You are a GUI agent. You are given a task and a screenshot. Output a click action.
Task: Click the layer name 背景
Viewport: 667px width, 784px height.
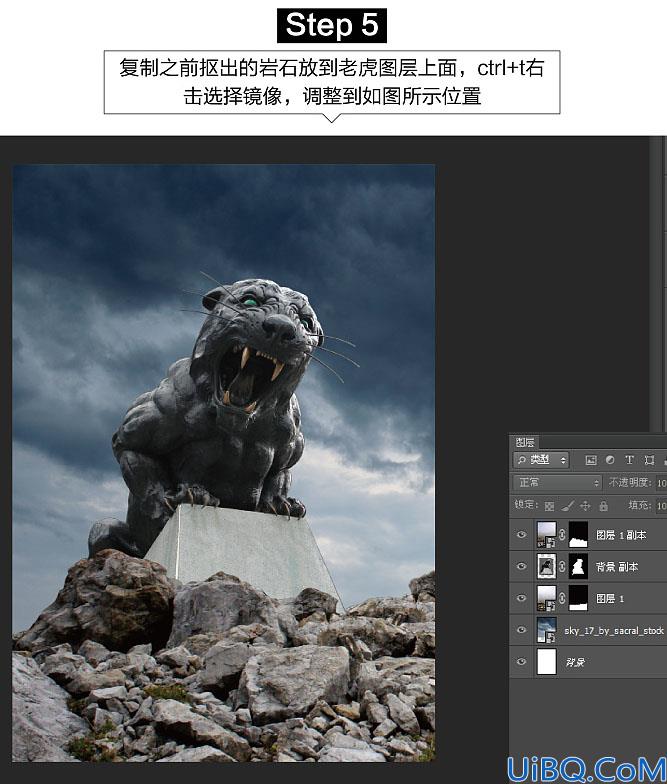pos(575,662)
